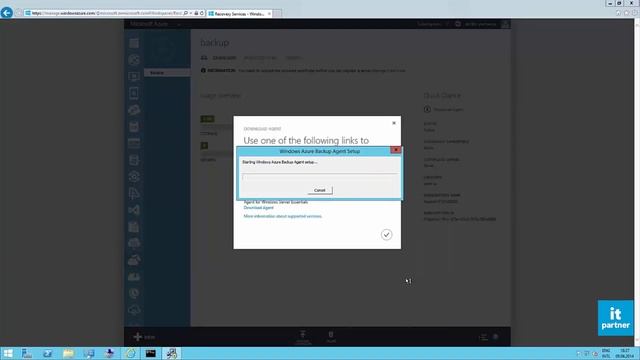Screen dimensions: 640x360
Task: Open notifications list icon in bottom bar
Action: 483,337
